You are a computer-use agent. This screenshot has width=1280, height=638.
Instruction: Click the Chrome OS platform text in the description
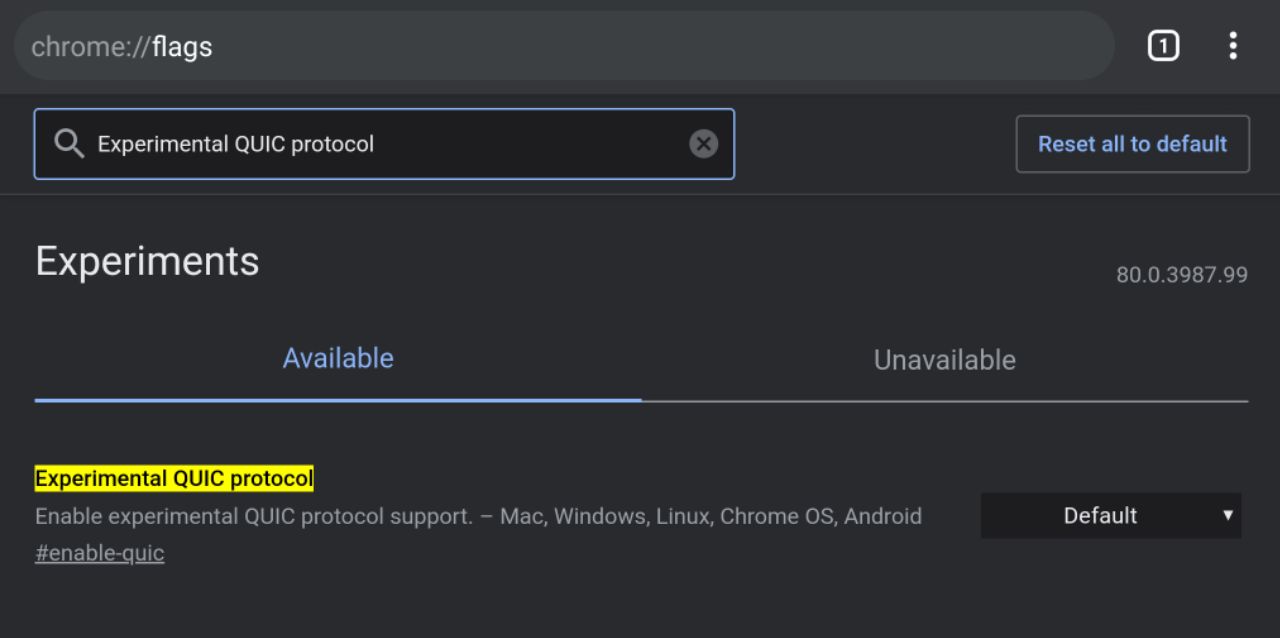click(x=776, y=517)
